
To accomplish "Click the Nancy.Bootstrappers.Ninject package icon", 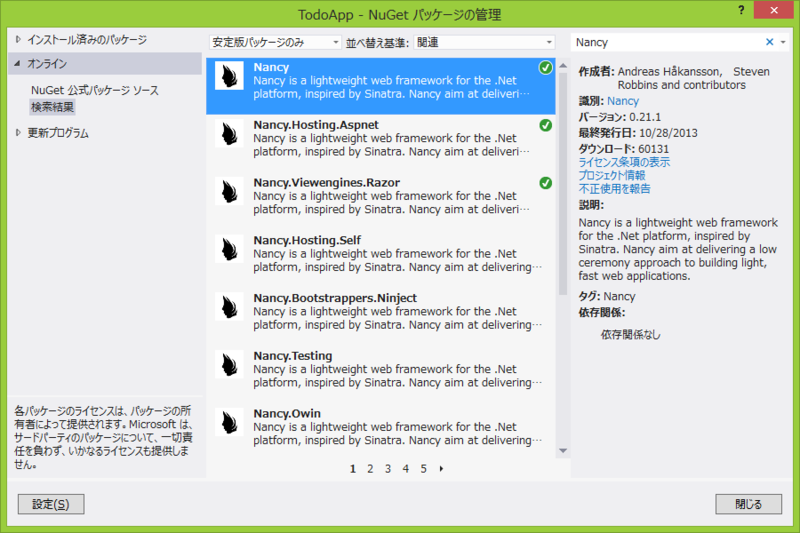I will 229,307.
